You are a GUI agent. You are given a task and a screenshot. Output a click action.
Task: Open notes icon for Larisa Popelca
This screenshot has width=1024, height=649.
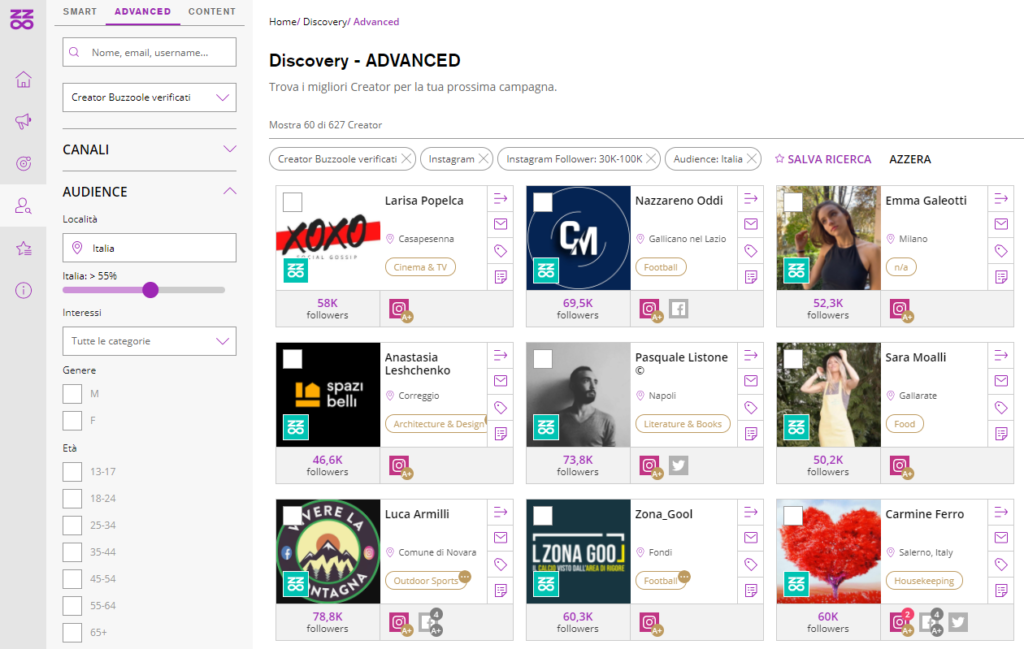tap(501, 277)
